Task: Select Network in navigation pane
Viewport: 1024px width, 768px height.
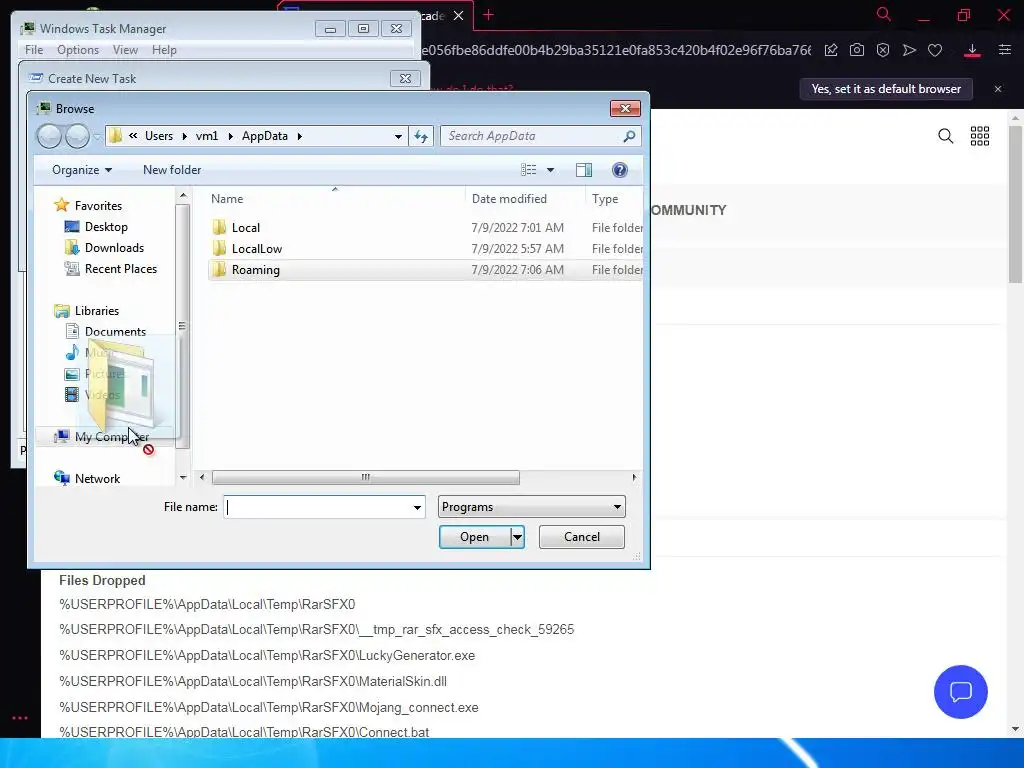Action: tap(97, 479)
